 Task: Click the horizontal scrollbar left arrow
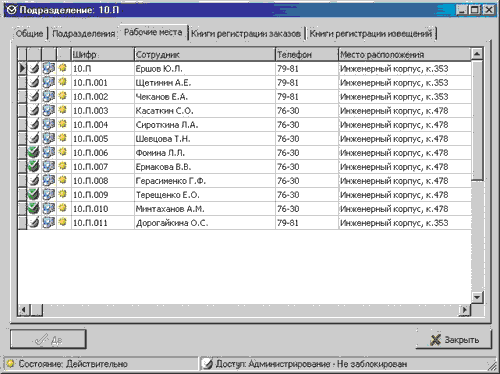click(x=23, y=310)
